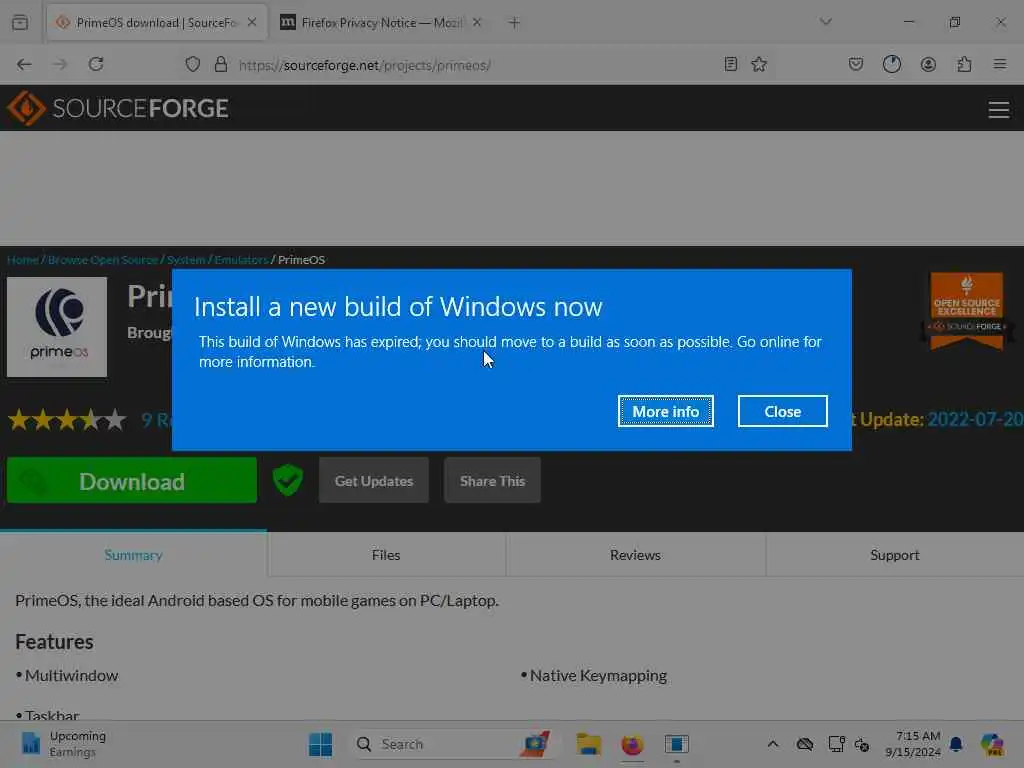The width and height of the screenshot is (1024, 768).
Task: Open the Copilot taskbar icon
Action: click(x=992, y=744)
